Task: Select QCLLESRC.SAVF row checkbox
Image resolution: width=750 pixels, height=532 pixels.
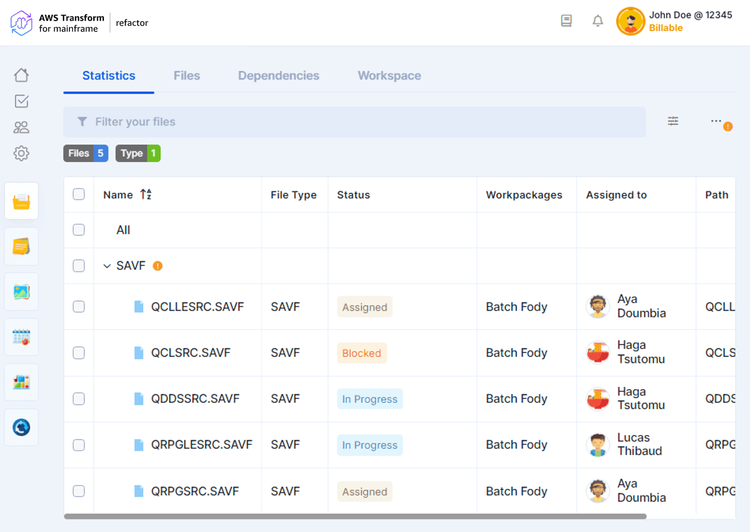Action: point(79,307)
